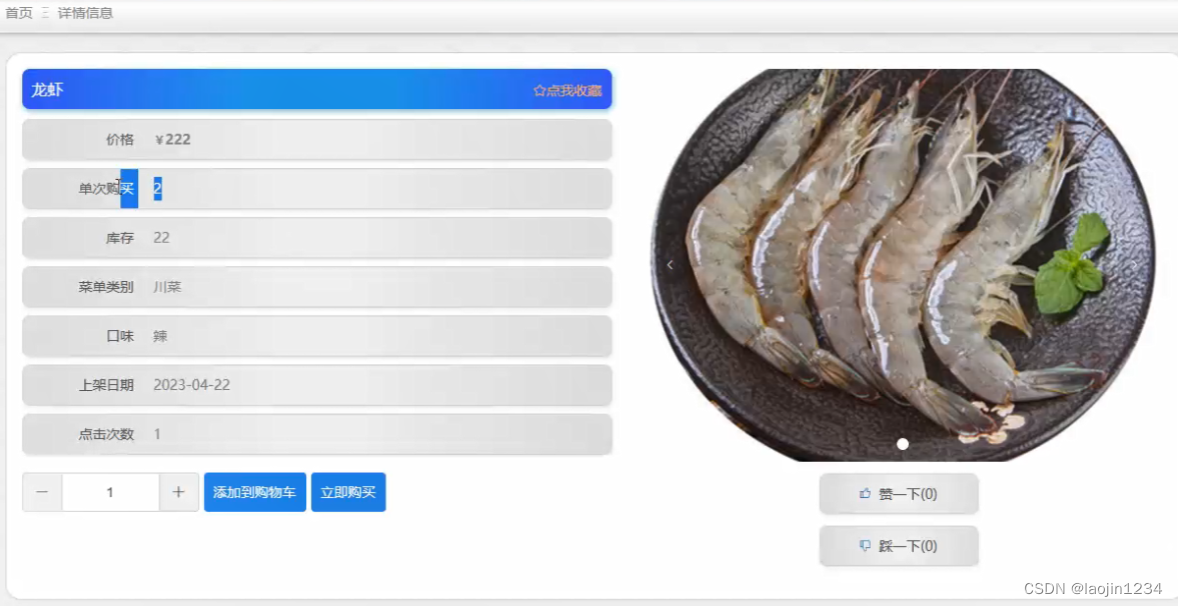The height and width of the screenshot is (606, 1178).
Task: Add item to shopping cart
Action: pyautogui.click(x=255, y=493)
